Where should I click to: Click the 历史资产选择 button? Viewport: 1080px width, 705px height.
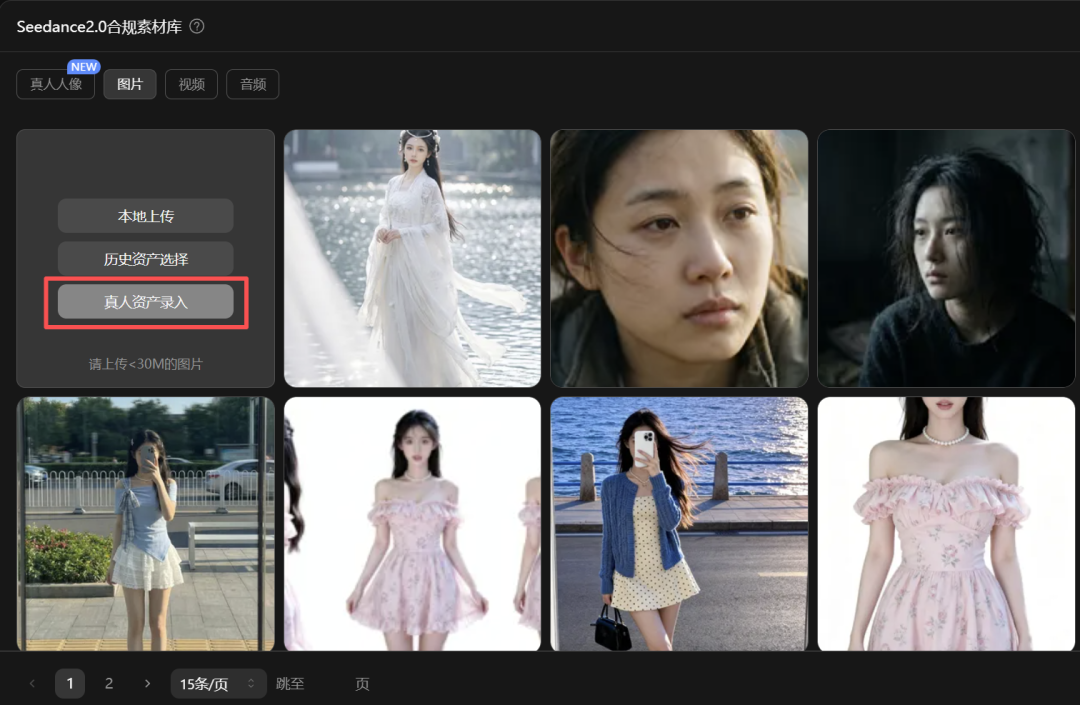click(145, 258)
